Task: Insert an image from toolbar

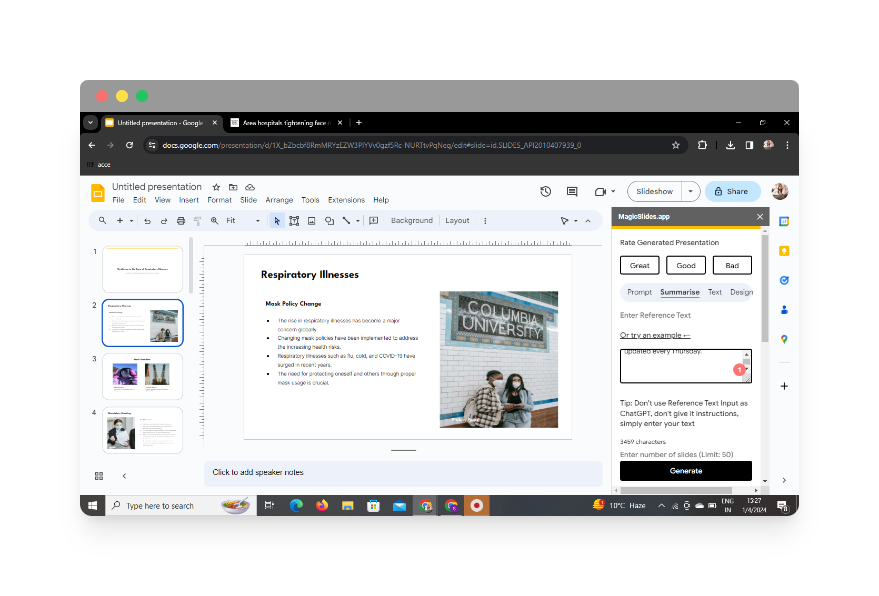Action: click(x=312, y=221)
